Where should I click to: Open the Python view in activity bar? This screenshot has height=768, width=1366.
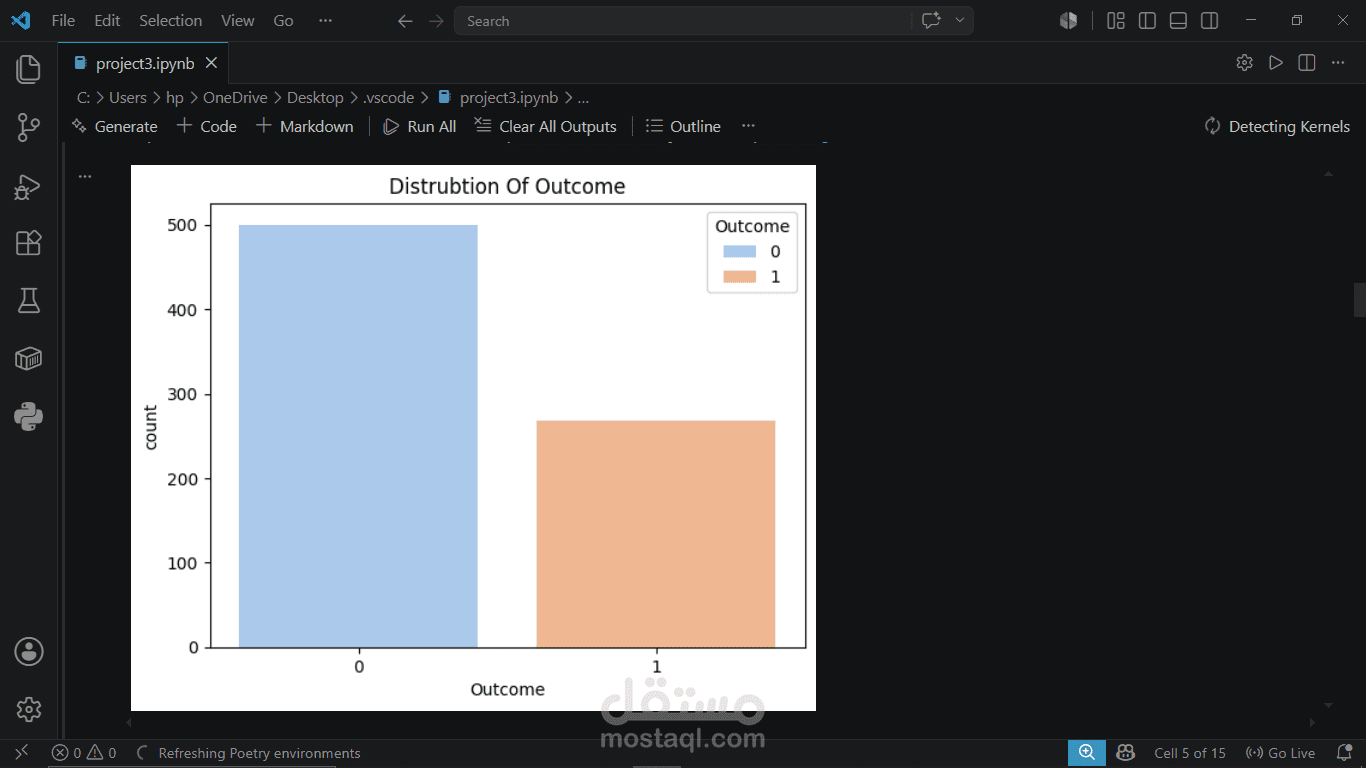coord(29,416)
